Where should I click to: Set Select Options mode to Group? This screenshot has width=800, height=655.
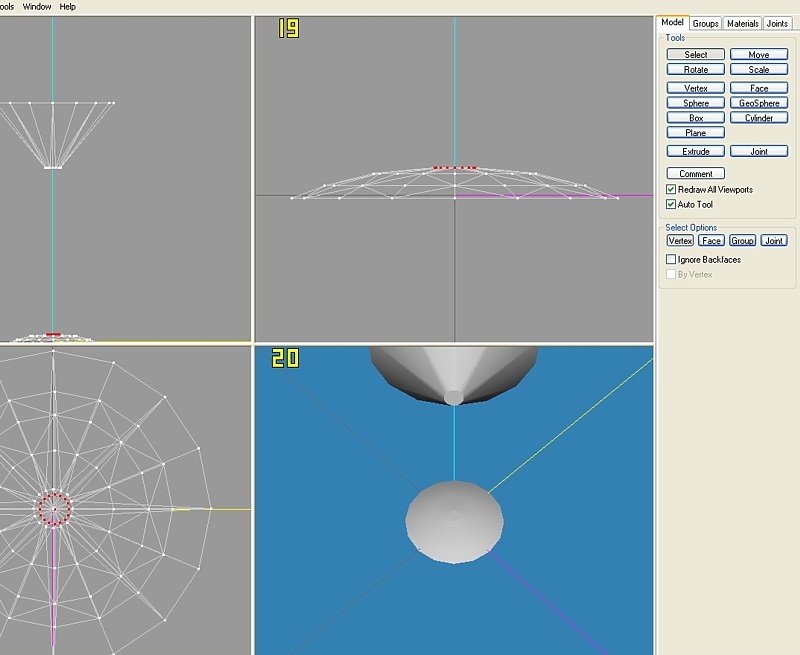[x=742, y=241]
